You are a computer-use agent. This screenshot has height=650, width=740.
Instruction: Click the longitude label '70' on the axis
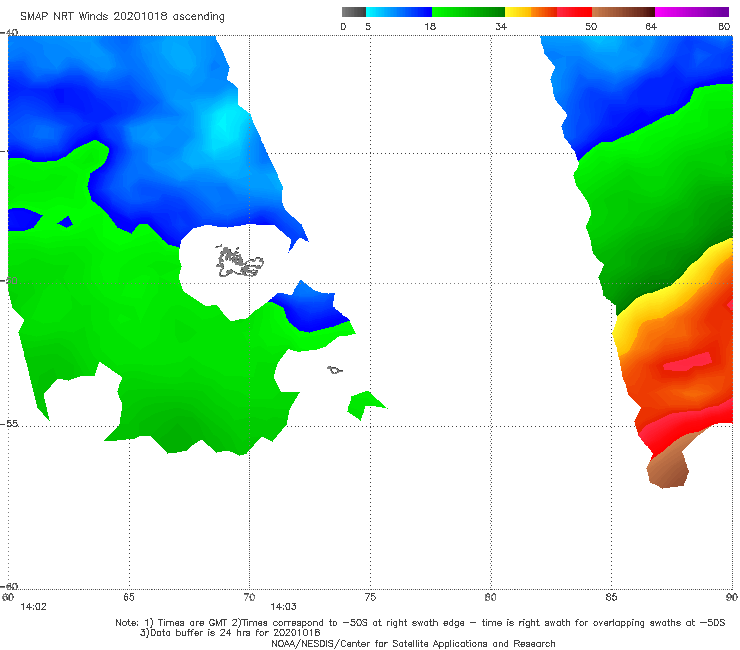click(x=249, y=597)
